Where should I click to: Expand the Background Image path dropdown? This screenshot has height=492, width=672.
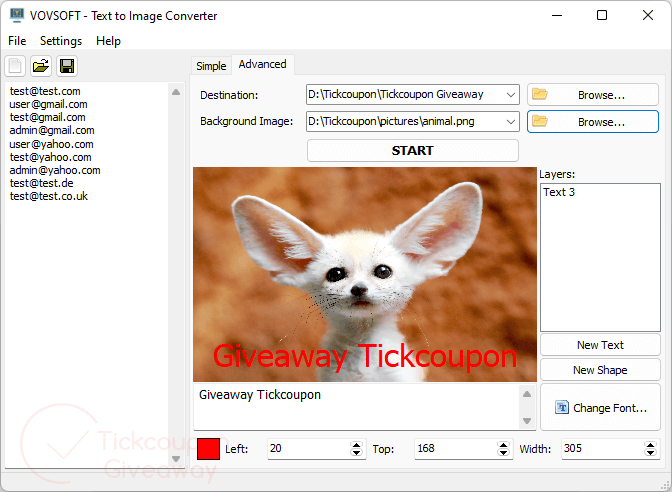(x=510, y=122)
